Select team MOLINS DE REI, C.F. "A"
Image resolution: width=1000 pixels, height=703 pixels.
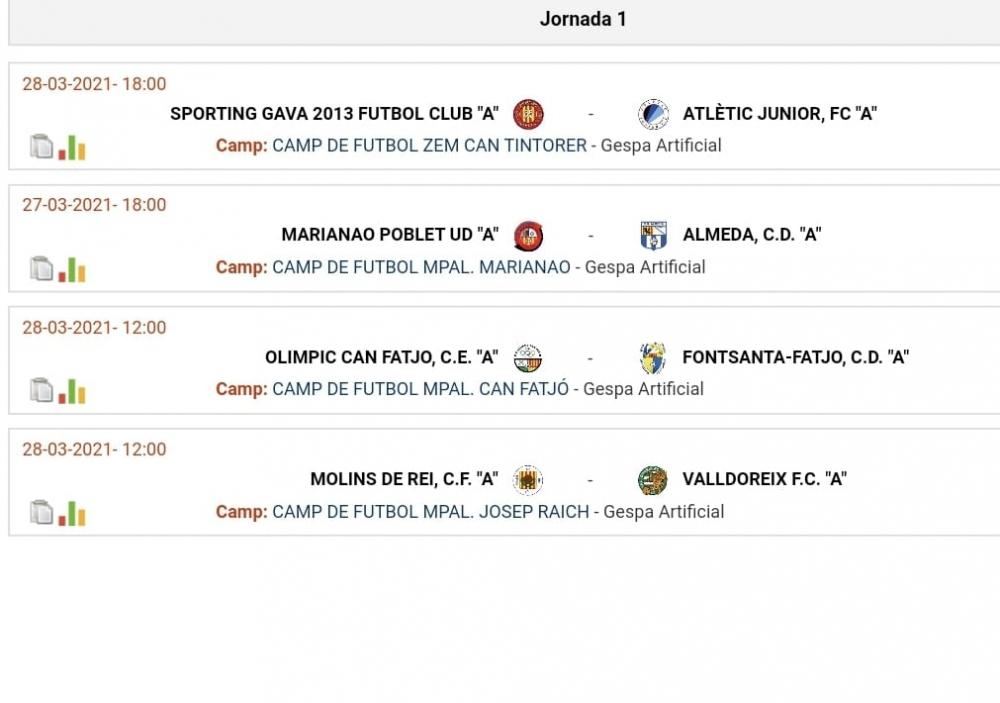click(404, 479)
